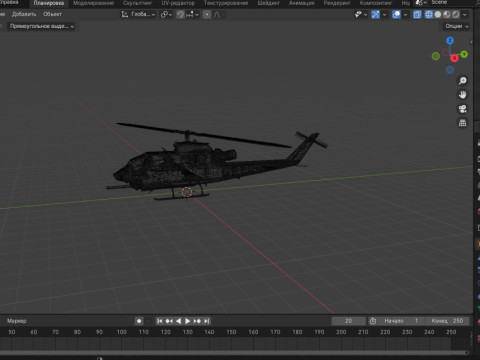Toggle proportional editing button
480x360 pixels.
coord(207,15)
